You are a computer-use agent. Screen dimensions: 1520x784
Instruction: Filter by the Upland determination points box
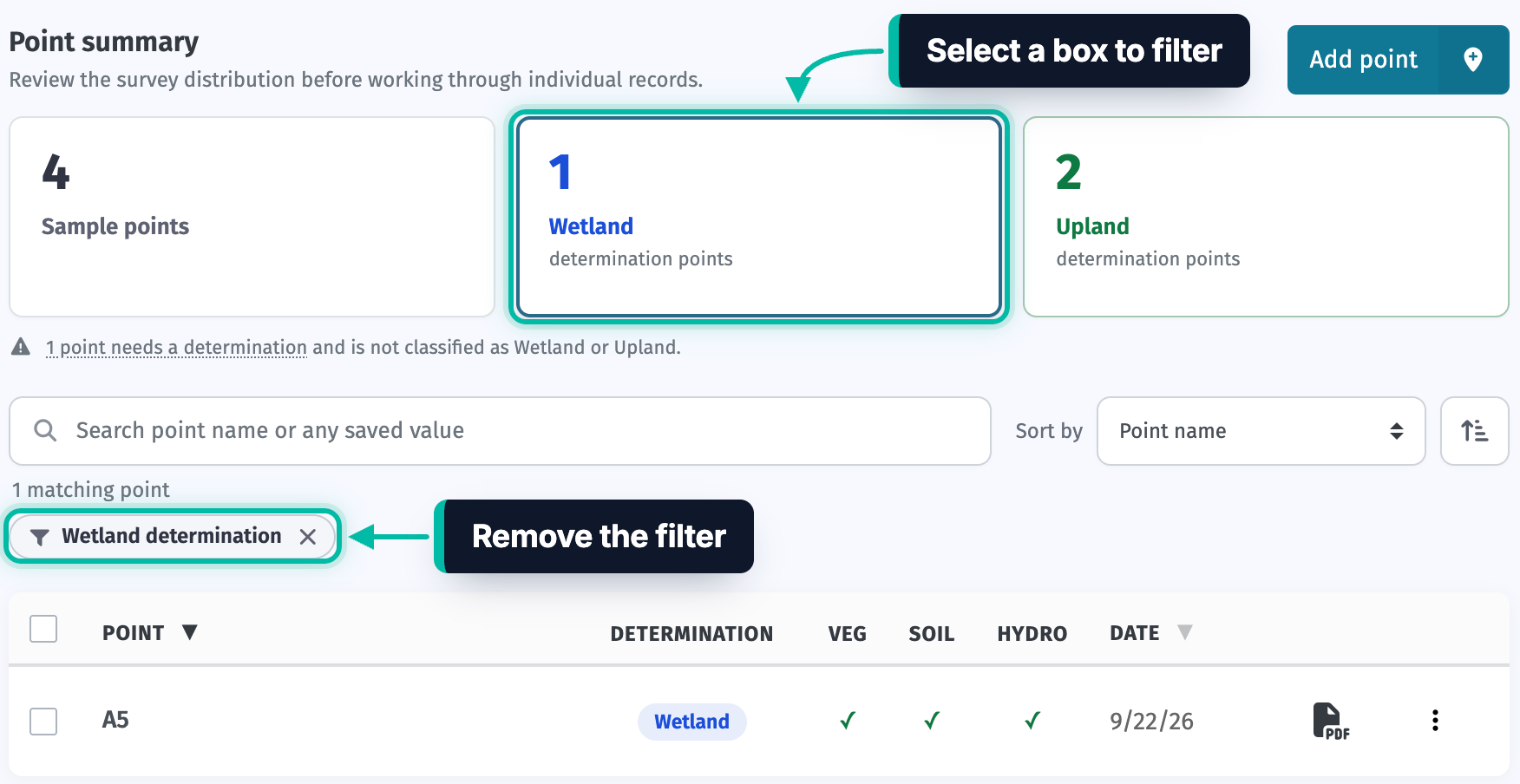[x=1266, y=217]
